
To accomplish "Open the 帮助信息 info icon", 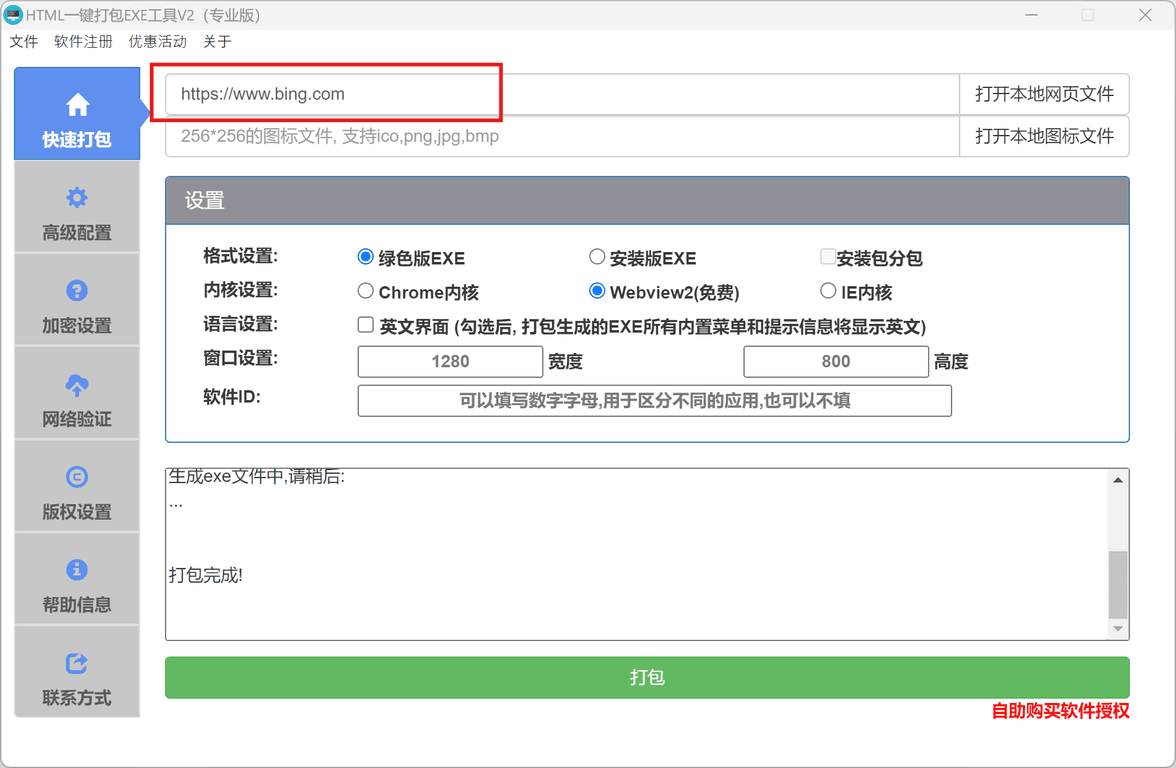I will tap(77, 570).
